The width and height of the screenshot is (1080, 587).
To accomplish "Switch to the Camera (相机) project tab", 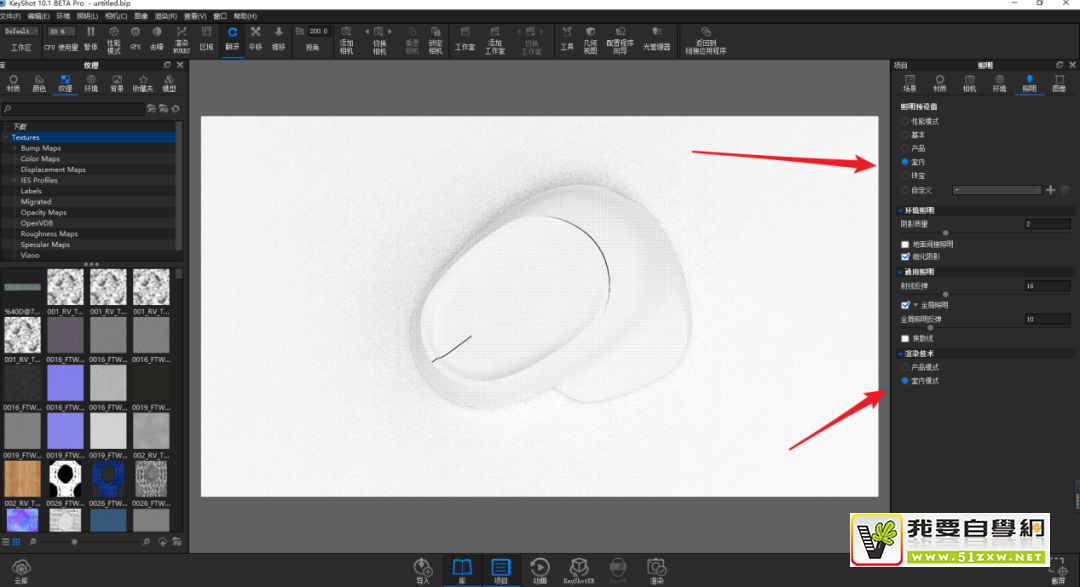I will pyautogui.click(x=969, y=82).
